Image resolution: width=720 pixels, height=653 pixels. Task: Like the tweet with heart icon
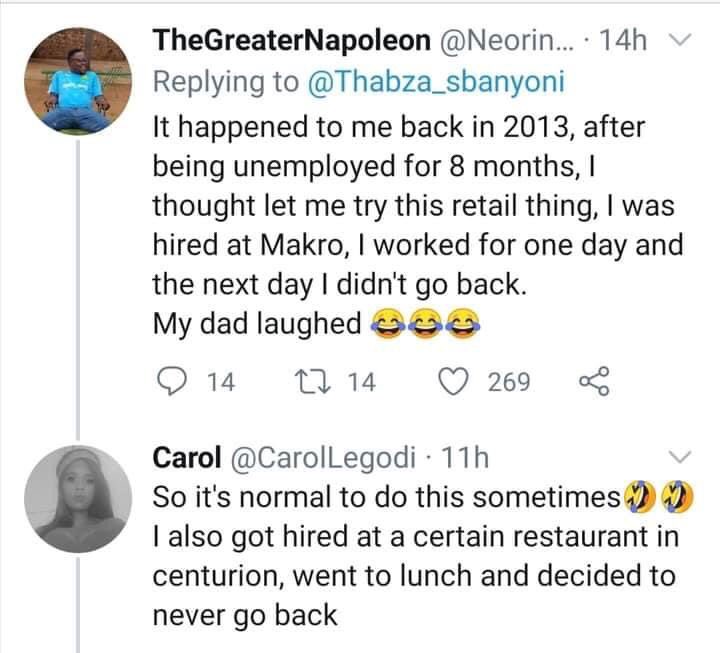[454, 382]
